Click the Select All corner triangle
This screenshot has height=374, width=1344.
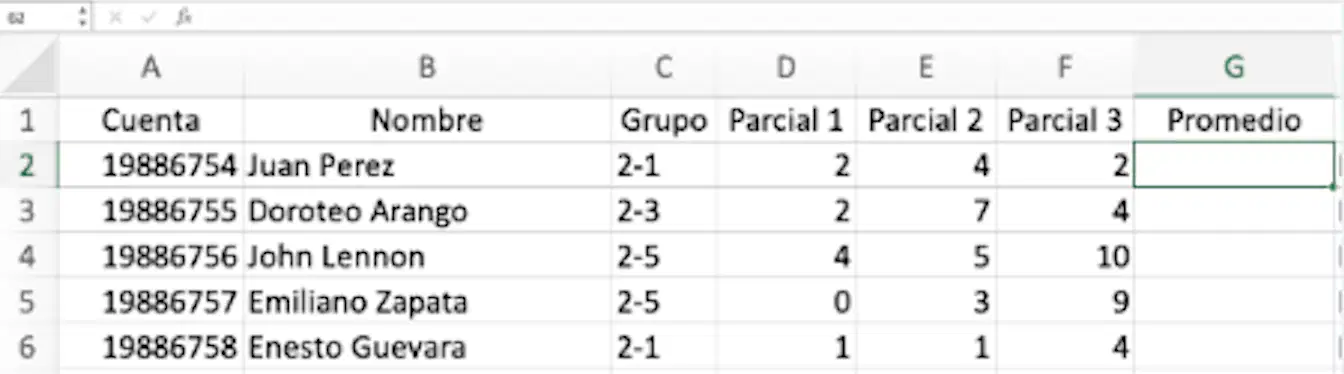29,67
